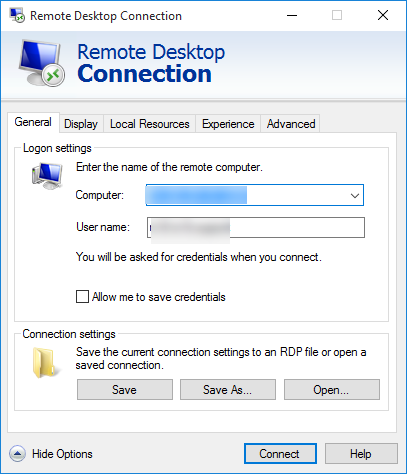
Task: Open the Local Resources tab
Action: point(149,124)
